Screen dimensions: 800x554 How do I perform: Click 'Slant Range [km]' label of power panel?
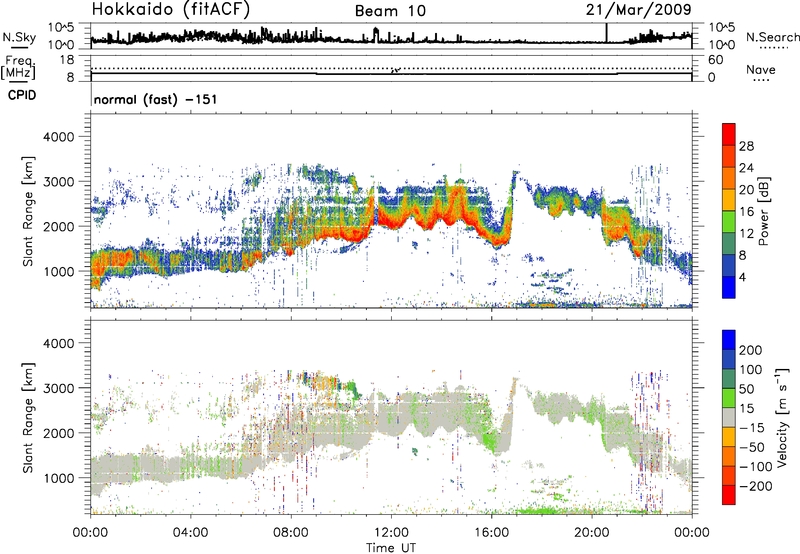click(28, 211)
